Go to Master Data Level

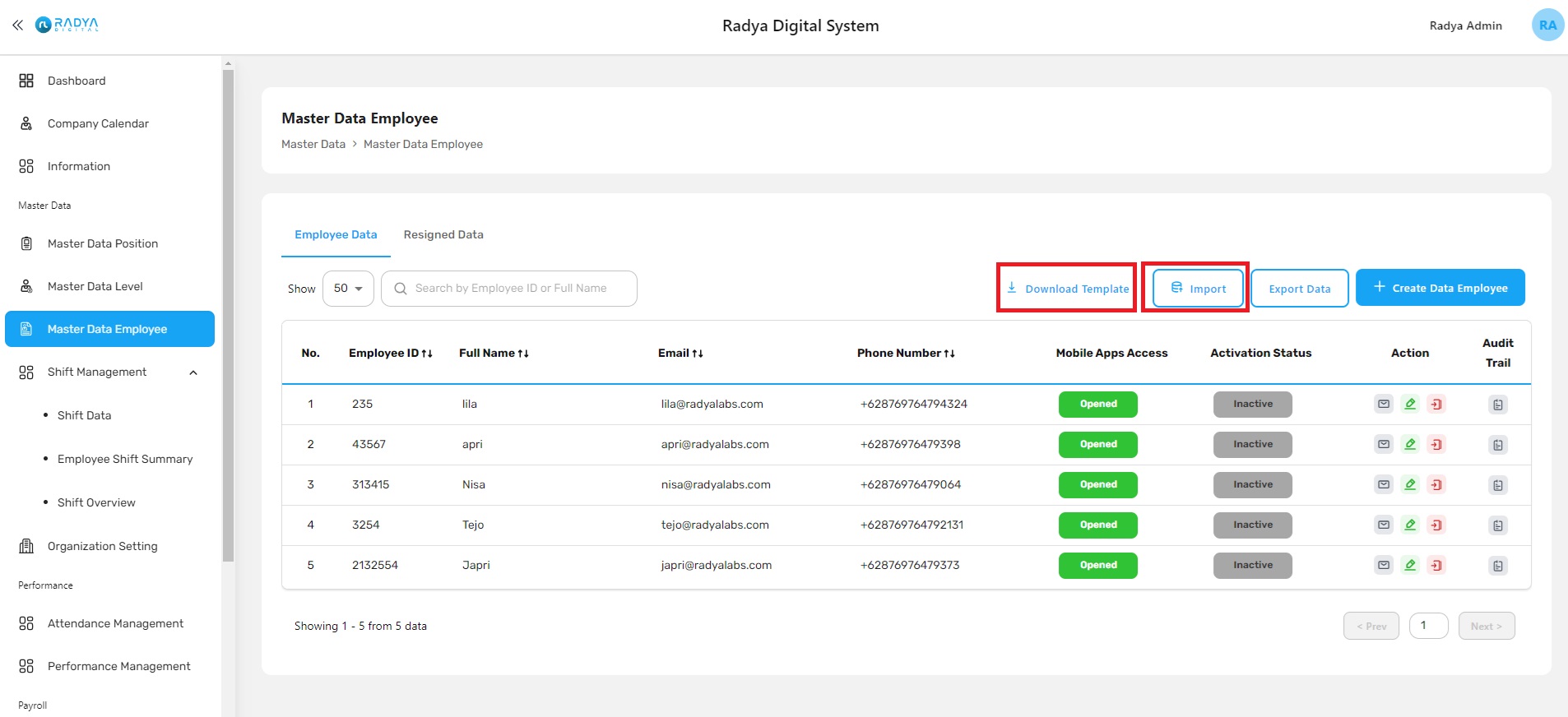coord(109,286)
